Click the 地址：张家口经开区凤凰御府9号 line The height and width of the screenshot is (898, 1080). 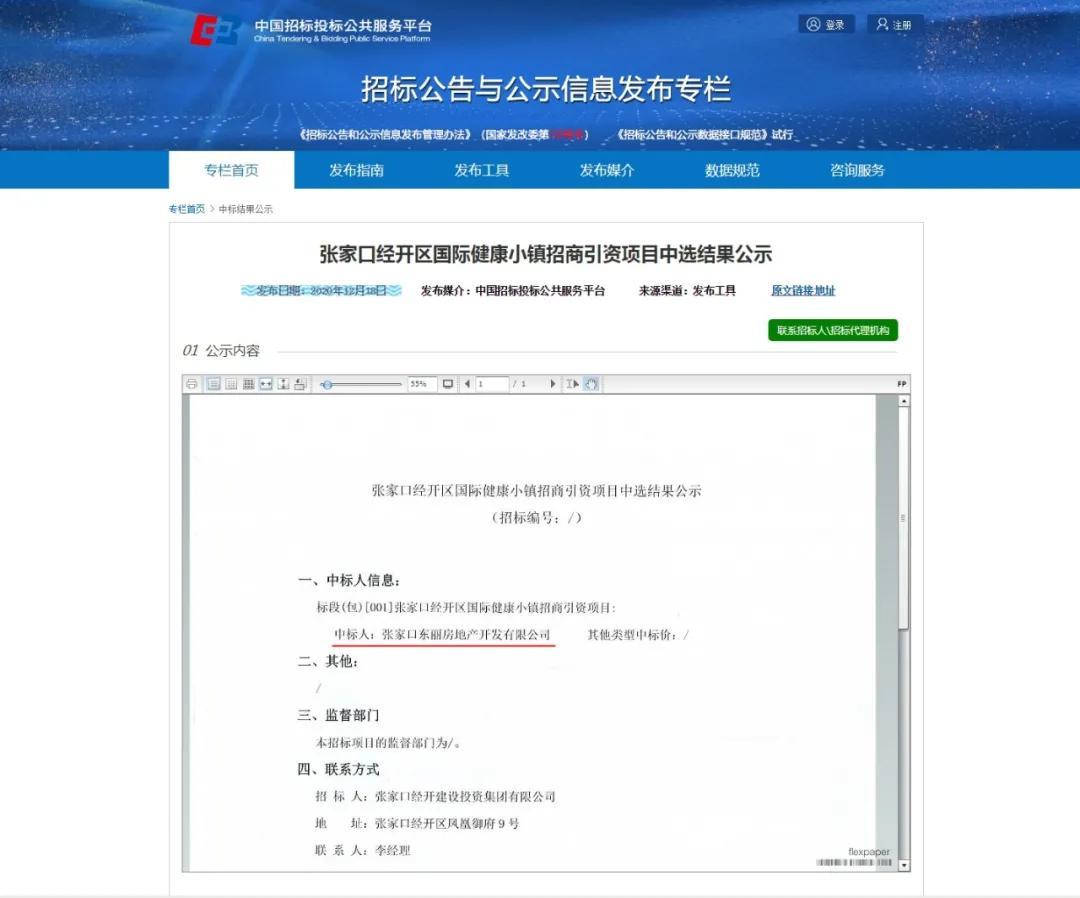417,823
